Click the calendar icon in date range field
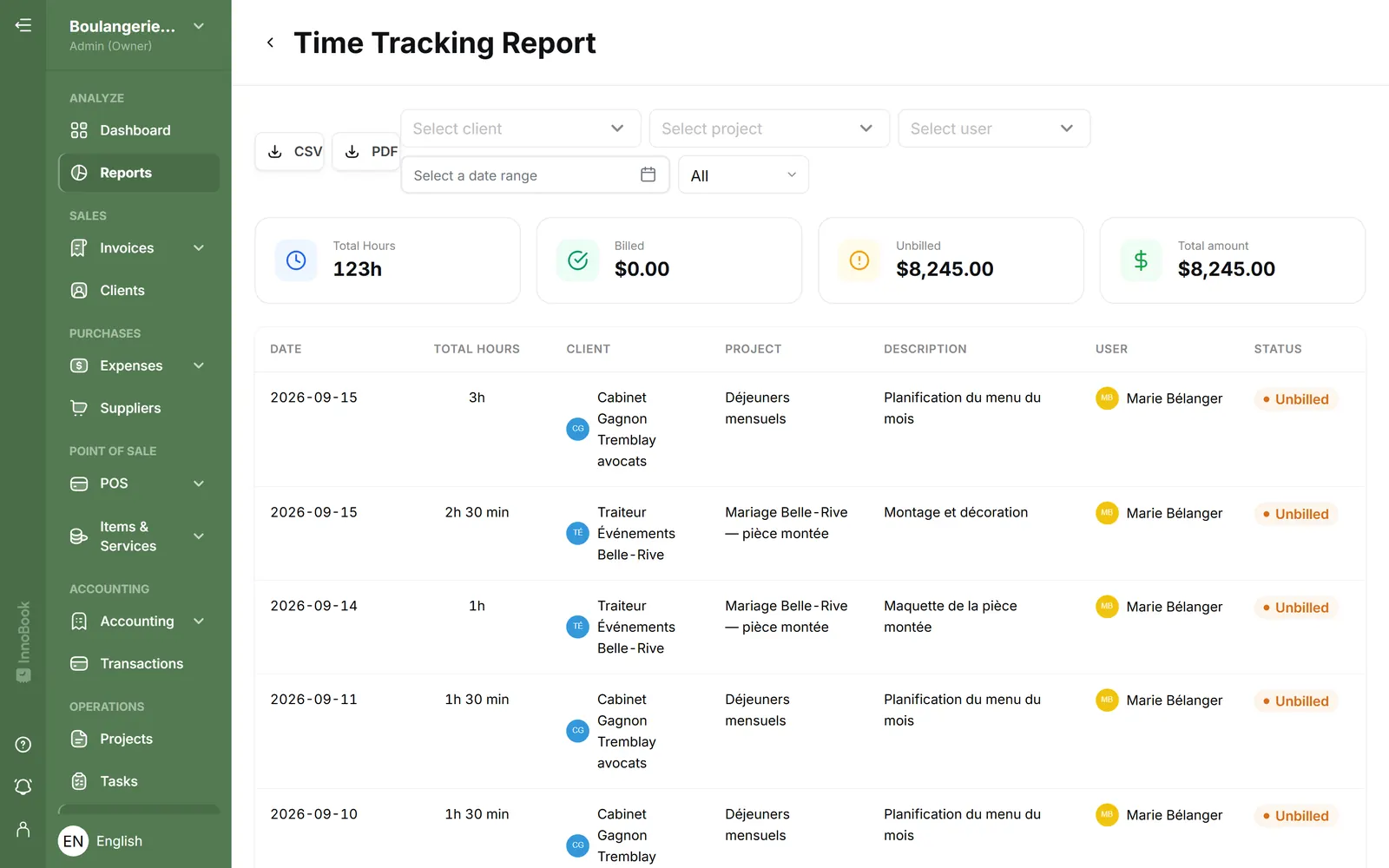Image resolution: width=1389 pixels, height=868 pixels. 648,174
